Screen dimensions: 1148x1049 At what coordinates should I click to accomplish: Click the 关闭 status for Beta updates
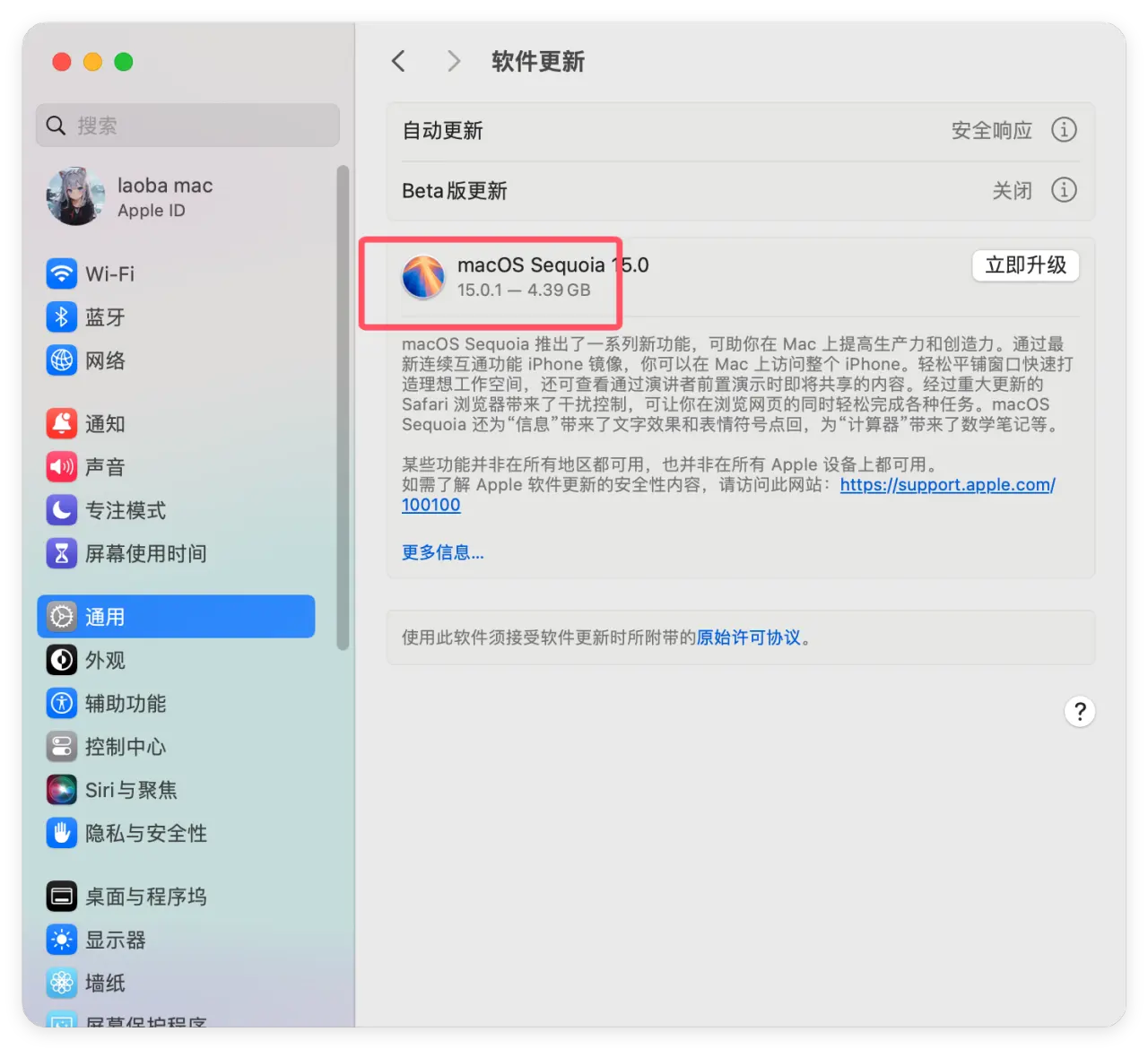click(x=1013, y=191)
